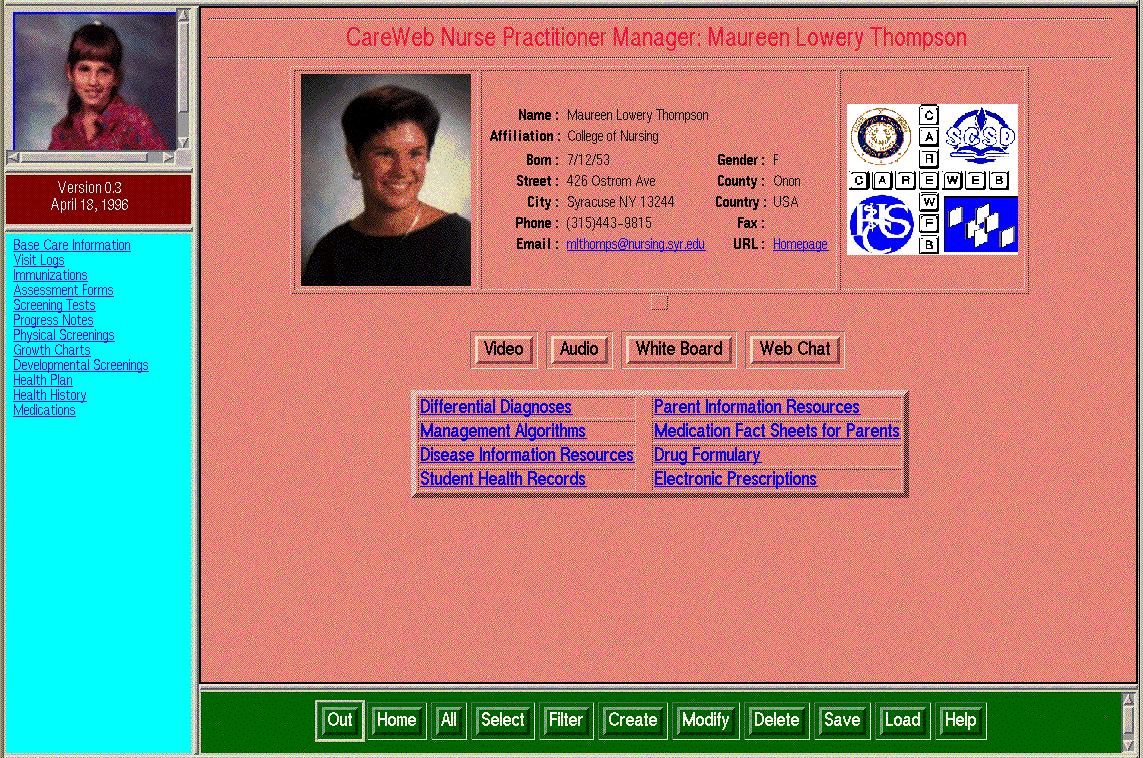Screen dimensions: 1143x758
Task: Open Growth Charts
Action: coord(52,350)
